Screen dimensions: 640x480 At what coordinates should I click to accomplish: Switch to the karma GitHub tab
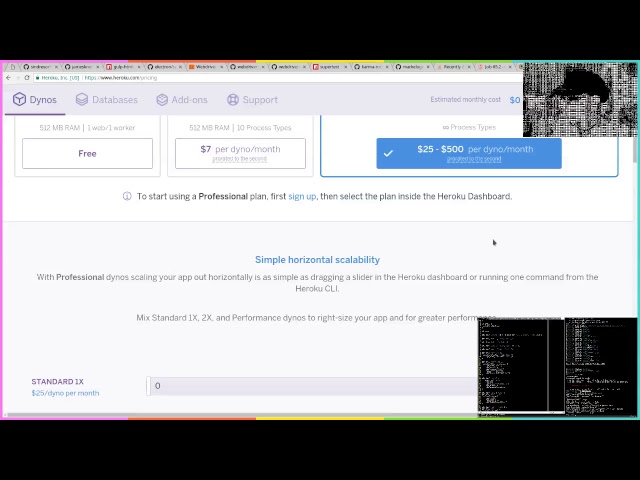pos(368,67)
